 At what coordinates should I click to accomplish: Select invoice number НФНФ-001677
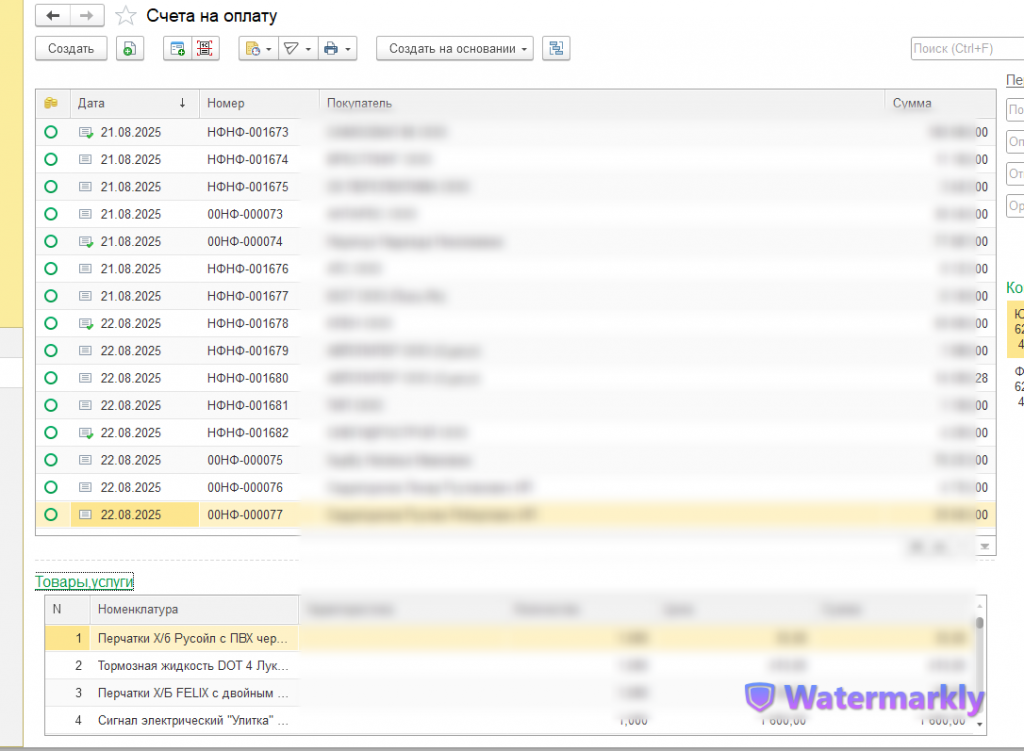248,296
